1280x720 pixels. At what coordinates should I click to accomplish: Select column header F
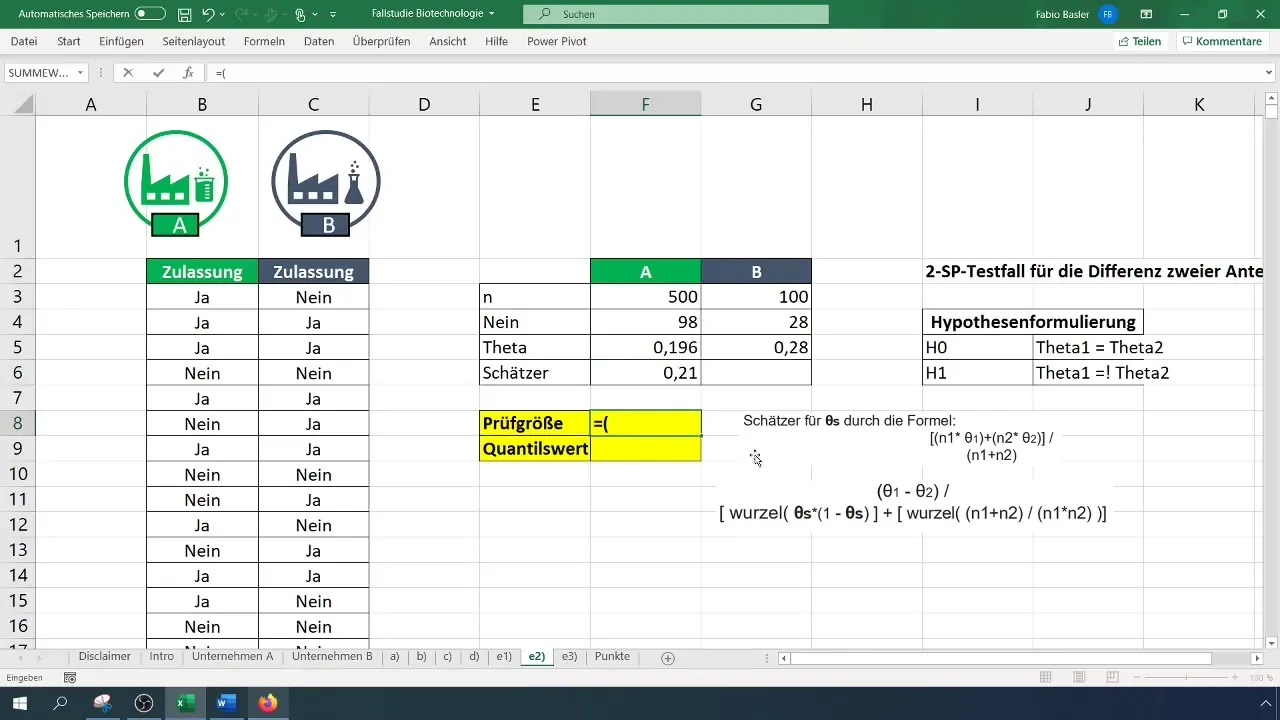[645, 105]
